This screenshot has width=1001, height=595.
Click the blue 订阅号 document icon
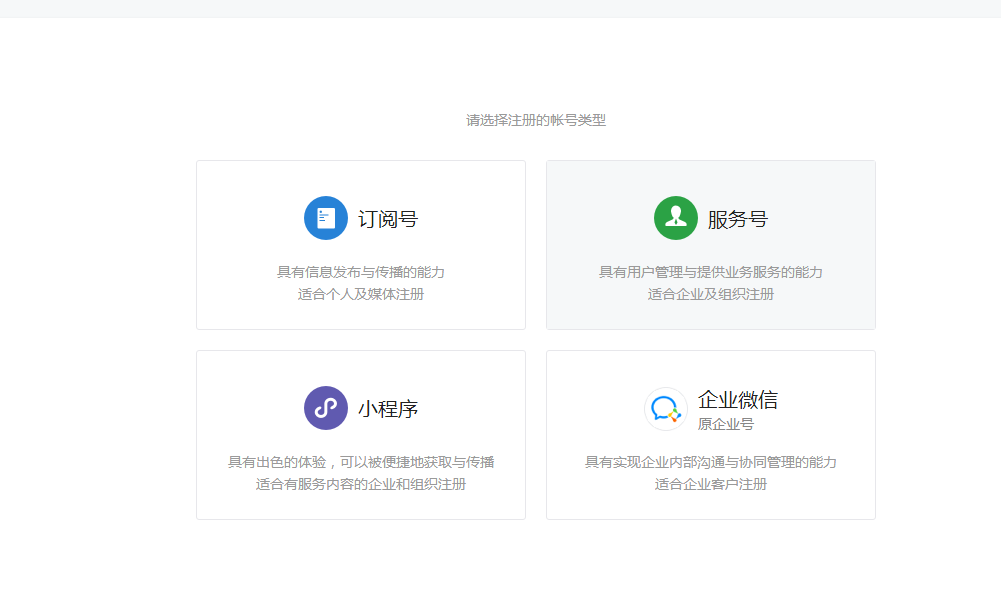pyautogui.click(x=326, y=218)
